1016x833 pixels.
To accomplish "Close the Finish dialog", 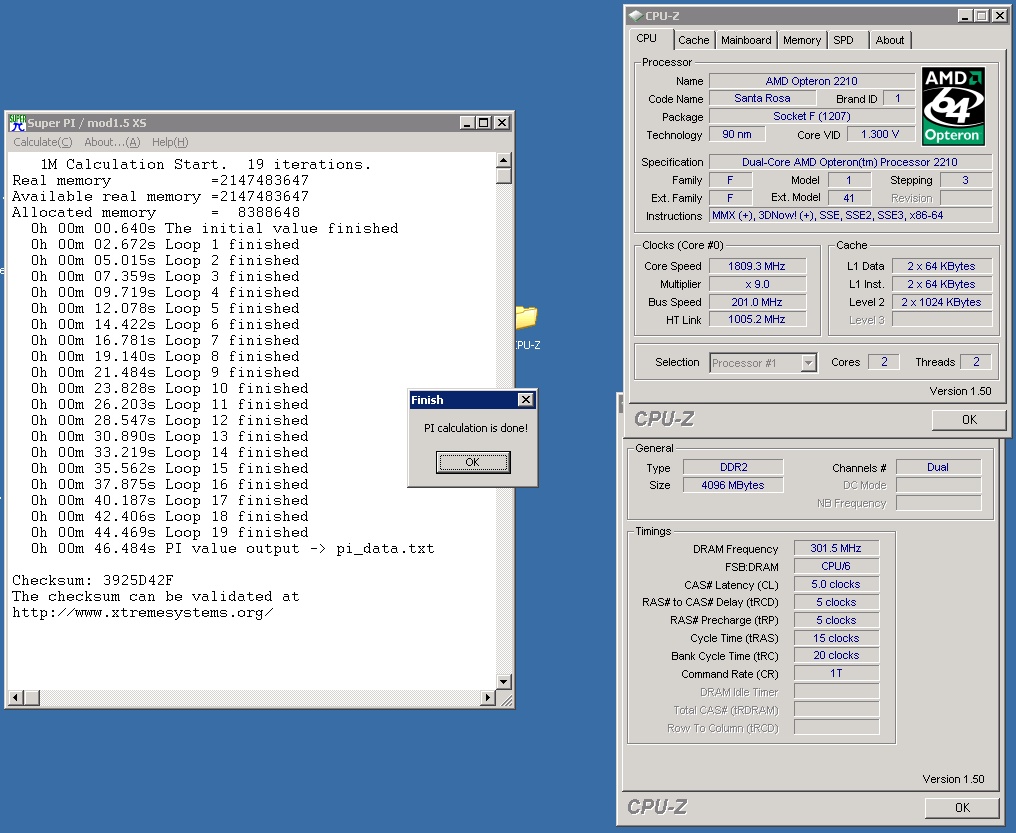I will [526, 400].
